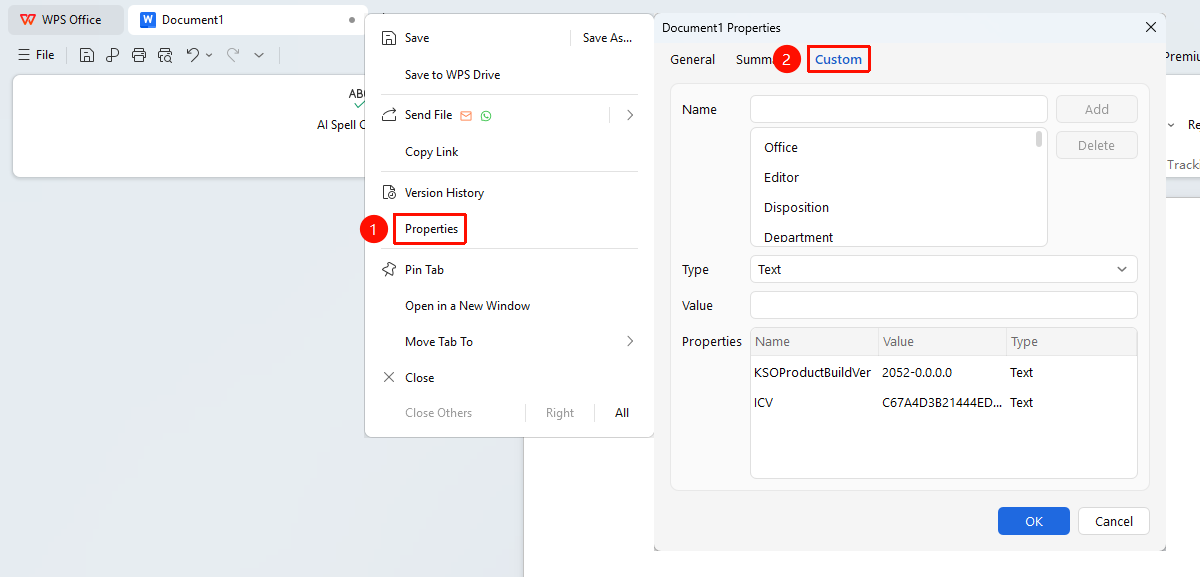Viewport: 1200px width, 577px height.
Task: Expand the Send File submenu arrow
Action: click(x=630, y=115)
